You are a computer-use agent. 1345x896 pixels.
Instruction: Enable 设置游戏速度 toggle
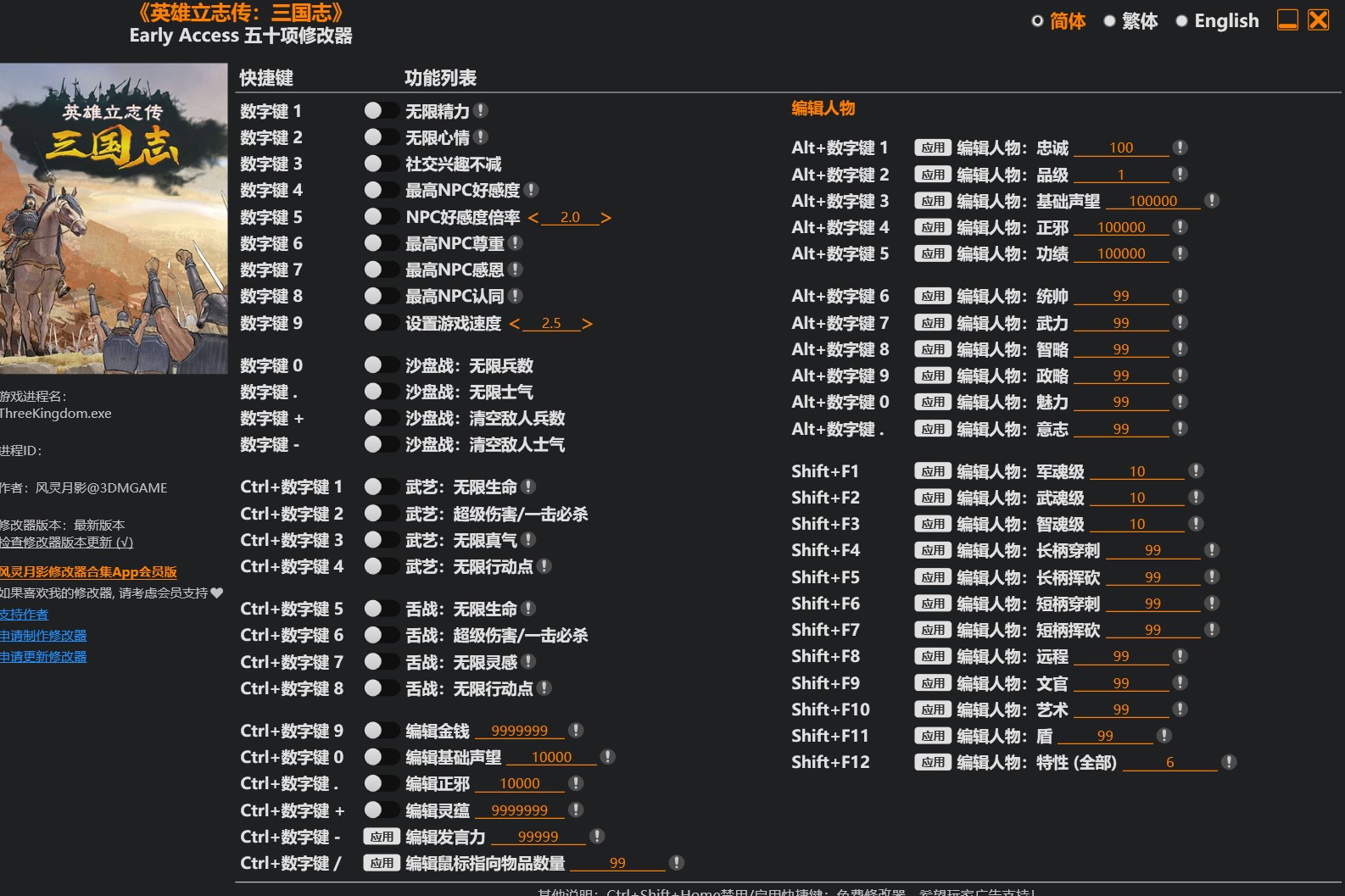click(381, 322)
